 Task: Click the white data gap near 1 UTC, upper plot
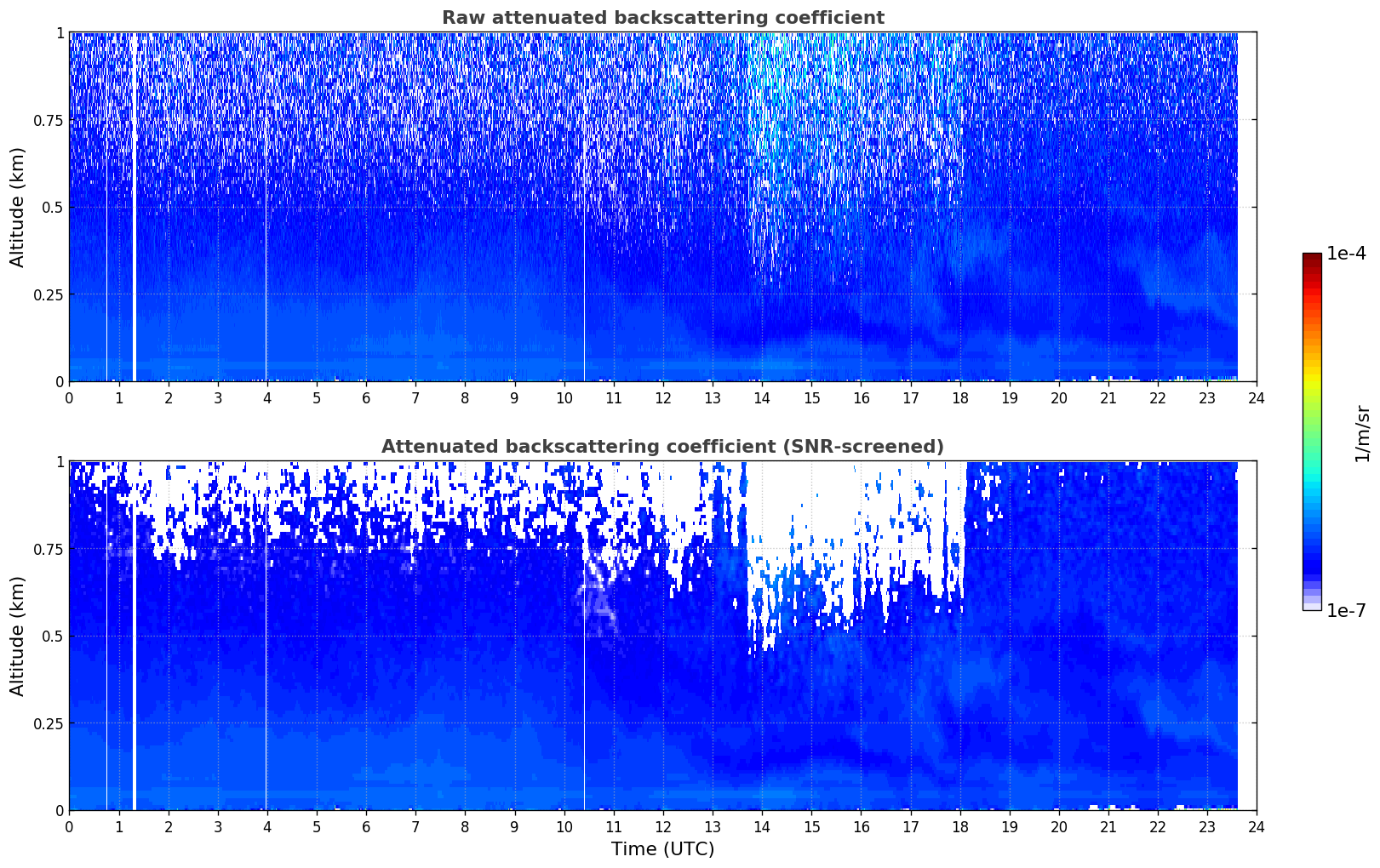pyautogui.click(x=135, y=207)
